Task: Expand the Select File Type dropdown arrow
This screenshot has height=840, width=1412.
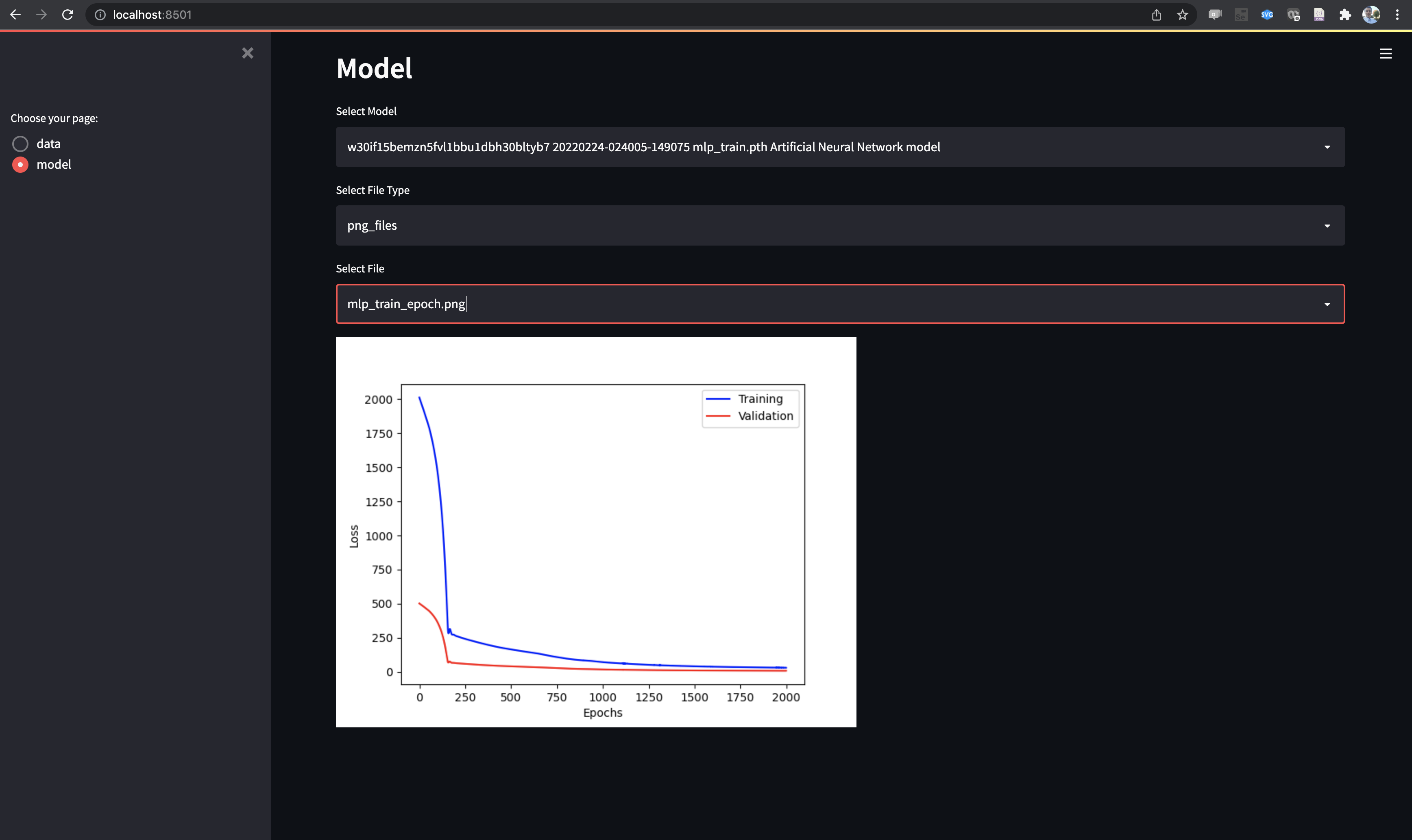Action: pos(1327,226)
